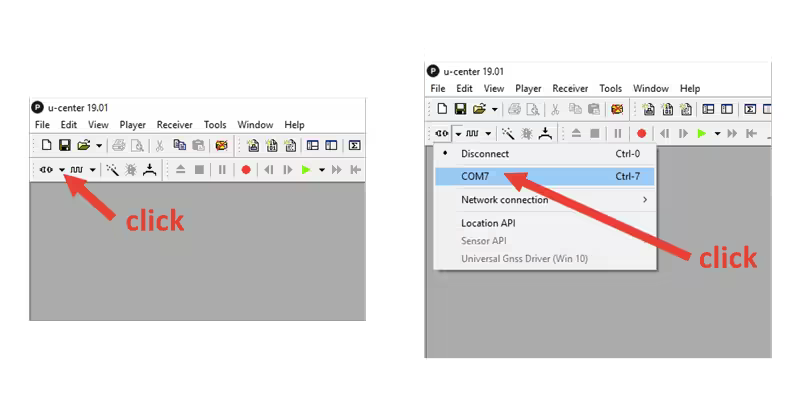
Task: Click autobauding wand icon in left window
Action: (x=113, y=170)
